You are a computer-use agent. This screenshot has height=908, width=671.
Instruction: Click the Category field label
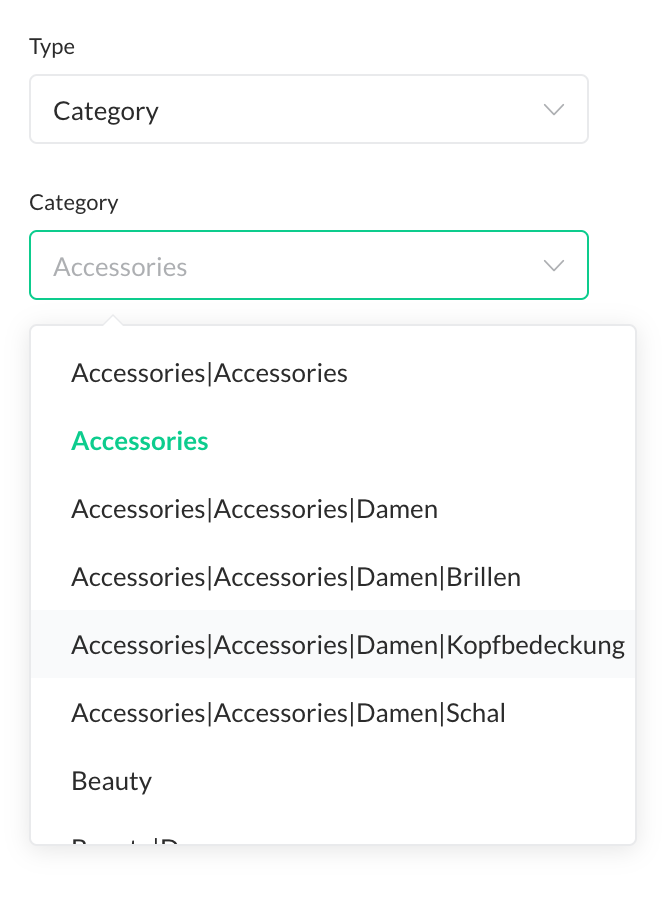(74, 202)
